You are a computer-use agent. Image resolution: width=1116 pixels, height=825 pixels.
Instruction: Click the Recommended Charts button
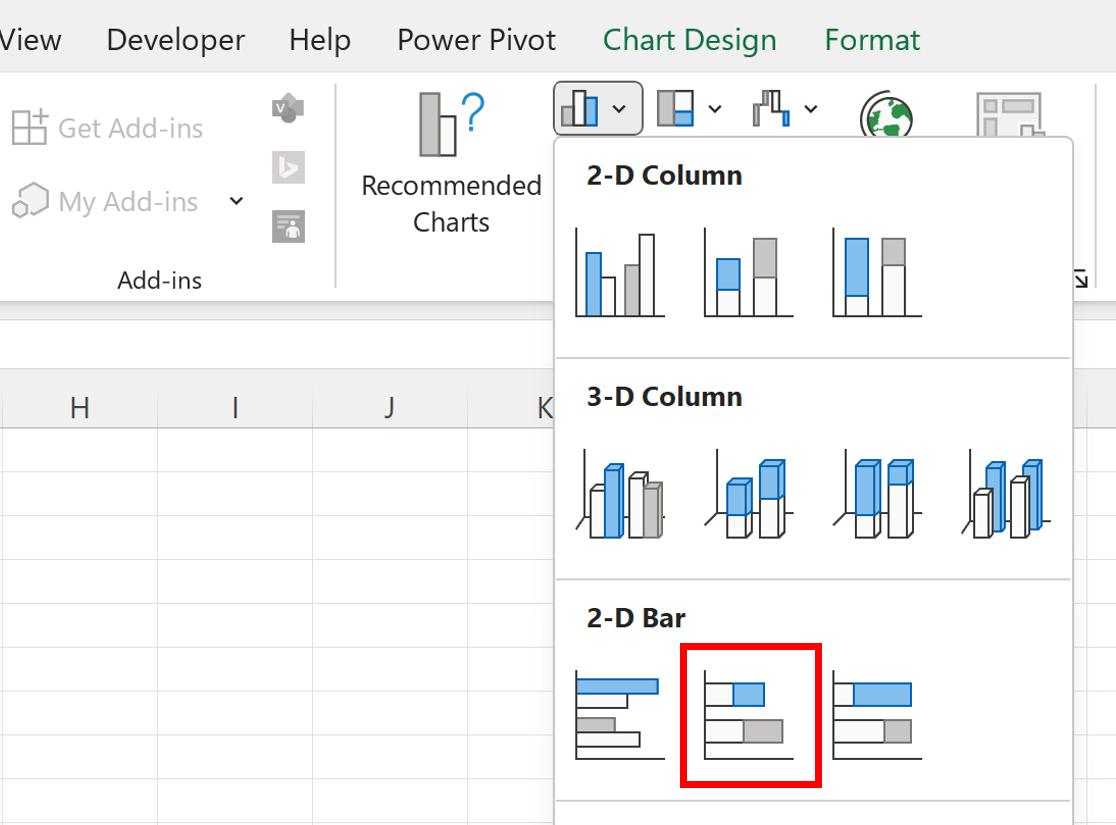451,160
